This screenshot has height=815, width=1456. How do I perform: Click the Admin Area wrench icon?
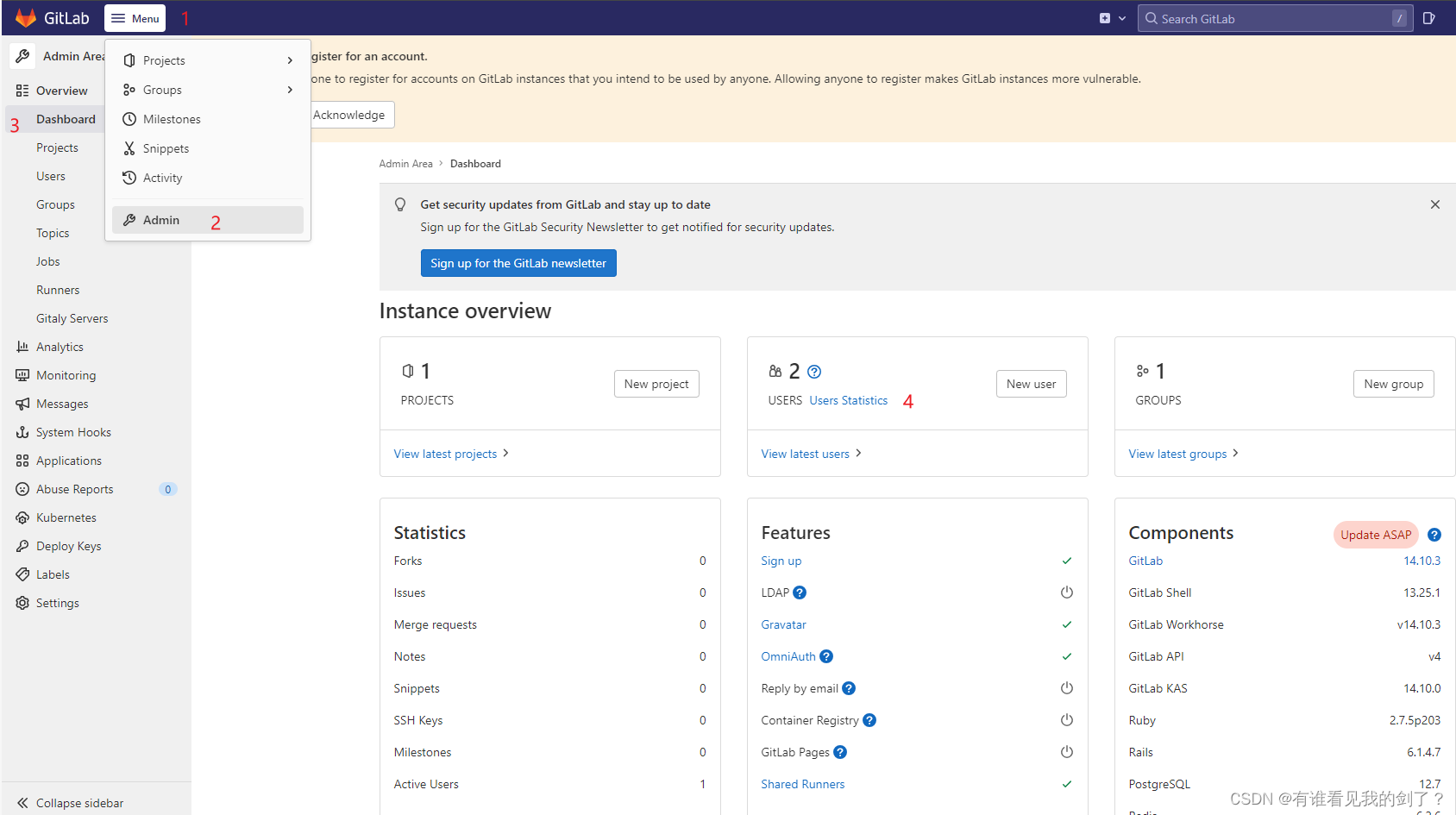coord(22,56)
